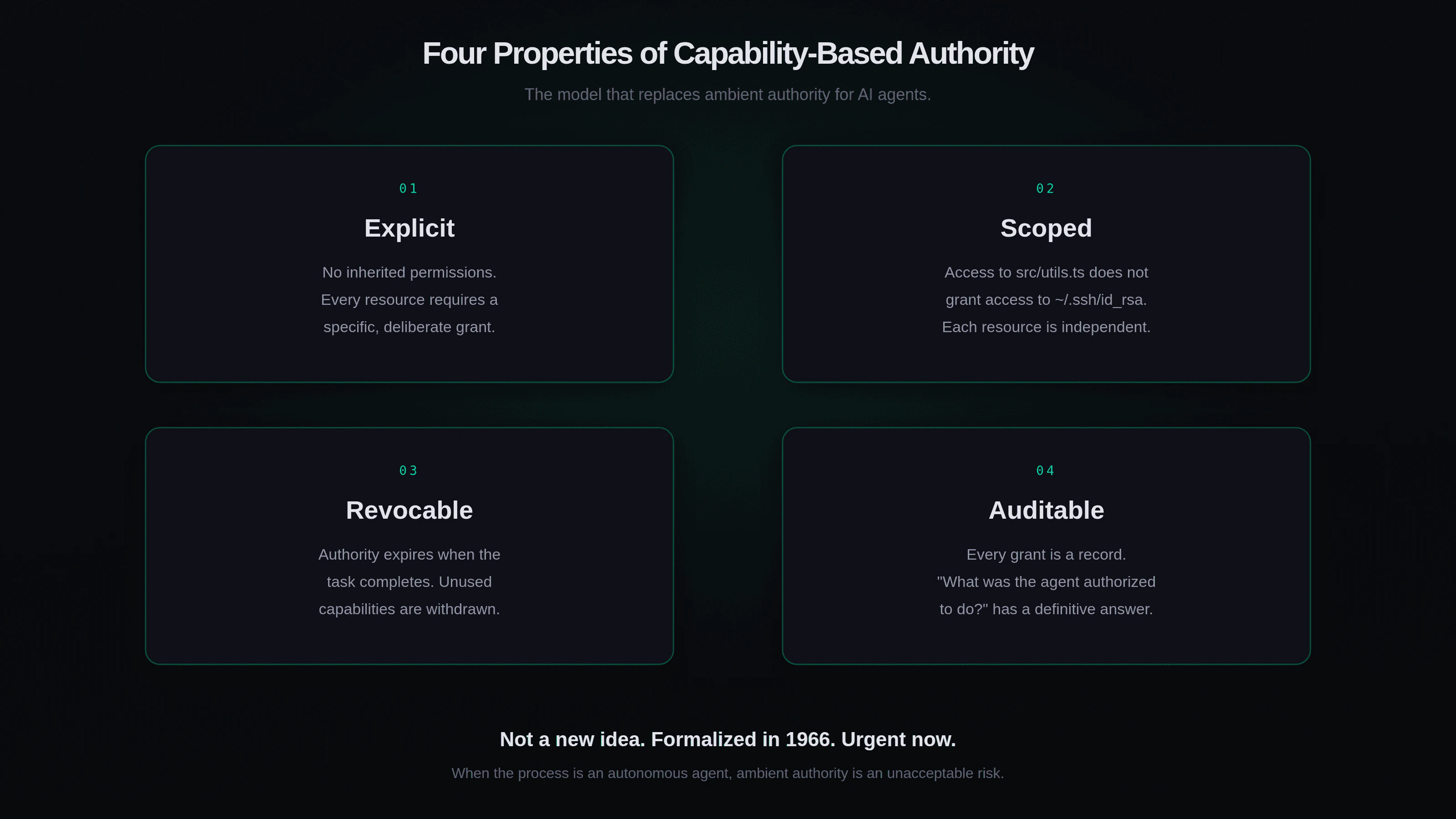Click the subtitle about replacing ambient authority
The width and height of the screenshot is (1456, 819).
click(x=728, y=94)
